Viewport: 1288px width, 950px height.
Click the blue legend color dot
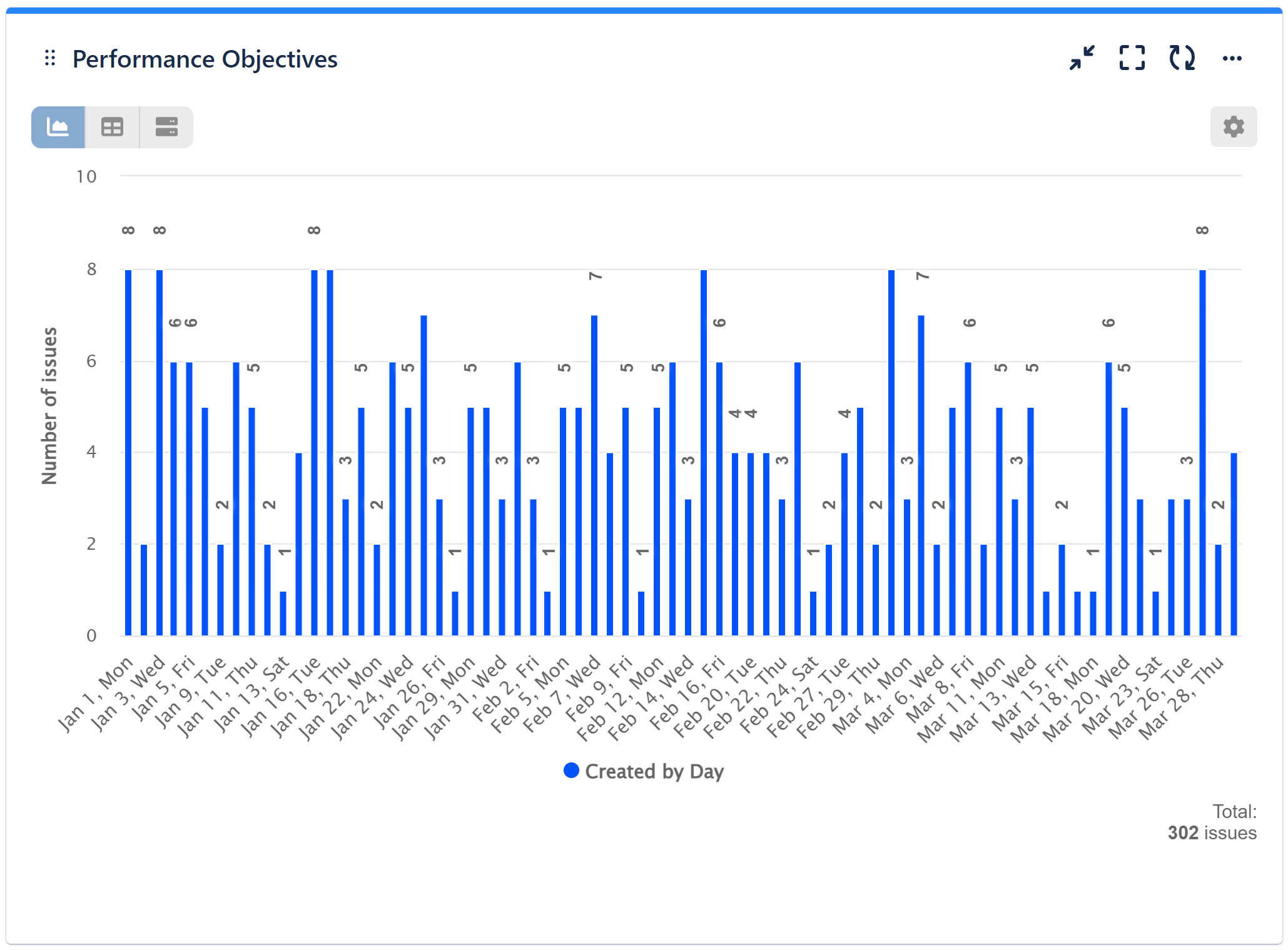pyautogui.click(x=570, y=771)
